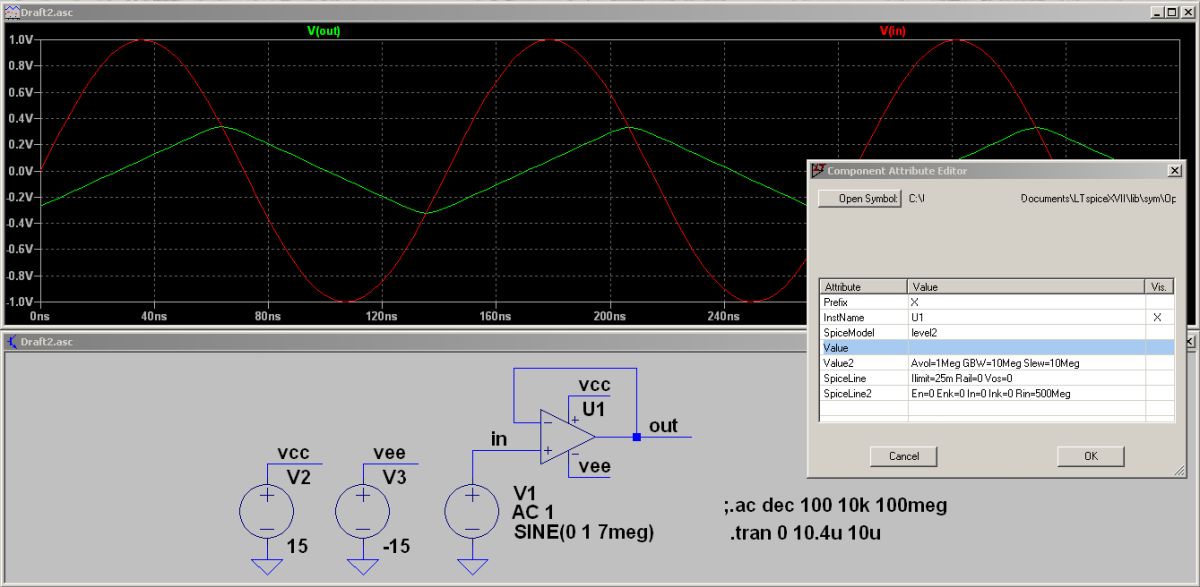This screenshot has width=1200, height=587.
Task: Click the vee label below the op-amp
Action: (x=594, y=465)
